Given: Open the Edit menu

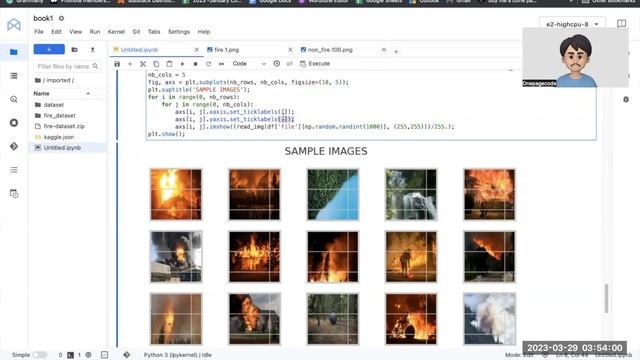Looking at the screenshot, I should coord(56,31).
